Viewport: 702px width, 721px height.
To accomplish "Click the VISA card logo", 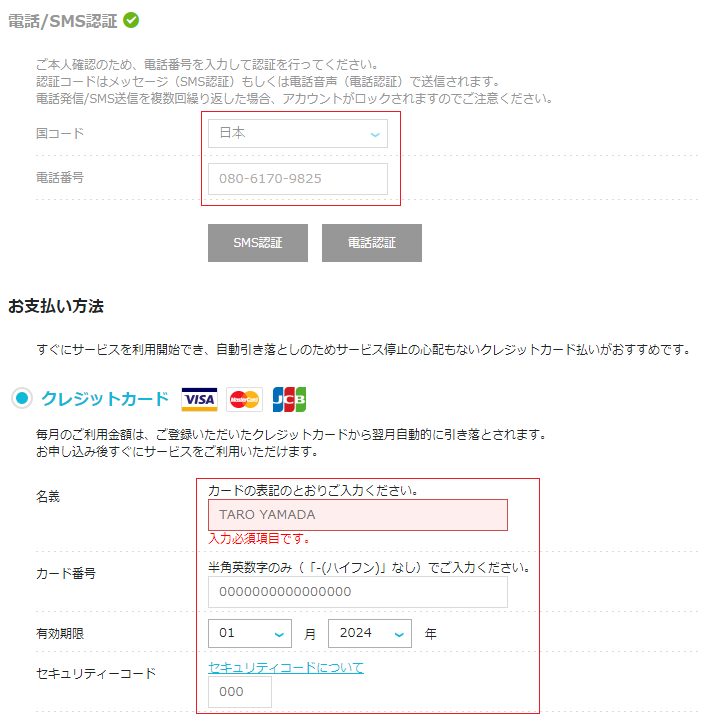I will pos(199,400).
